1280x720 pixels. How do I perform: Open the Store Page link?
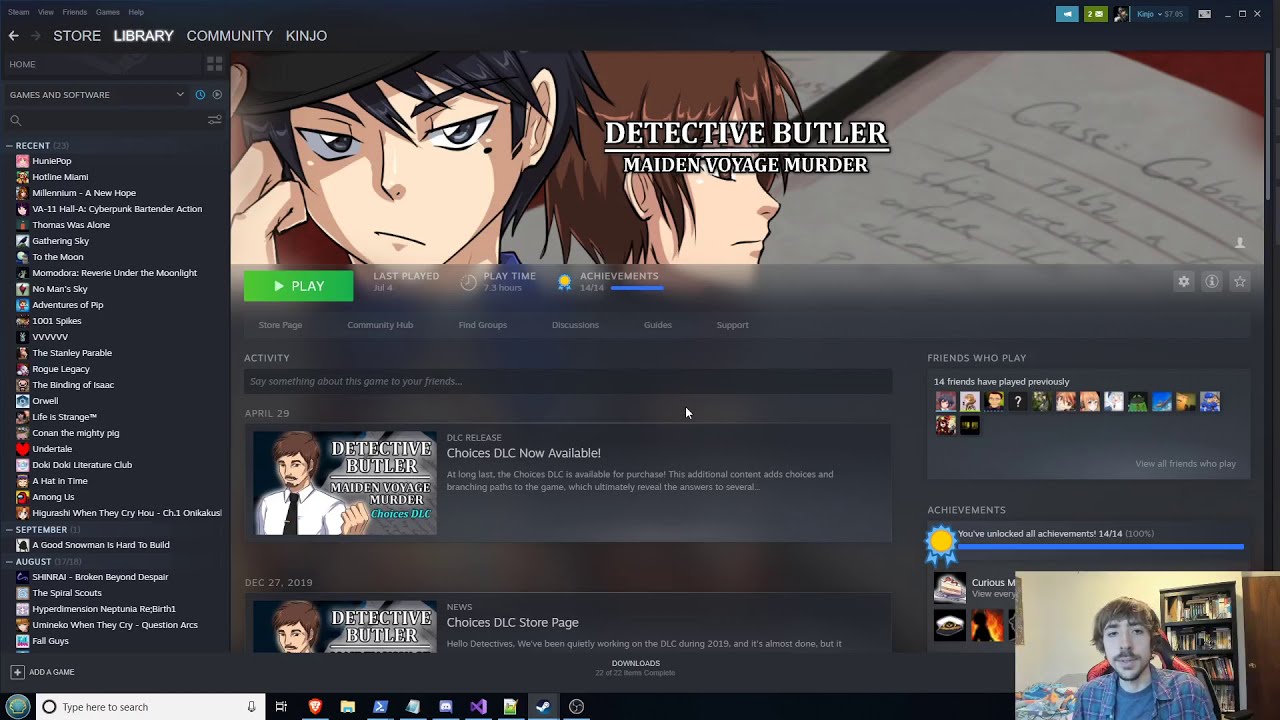(x=280, y=325)
